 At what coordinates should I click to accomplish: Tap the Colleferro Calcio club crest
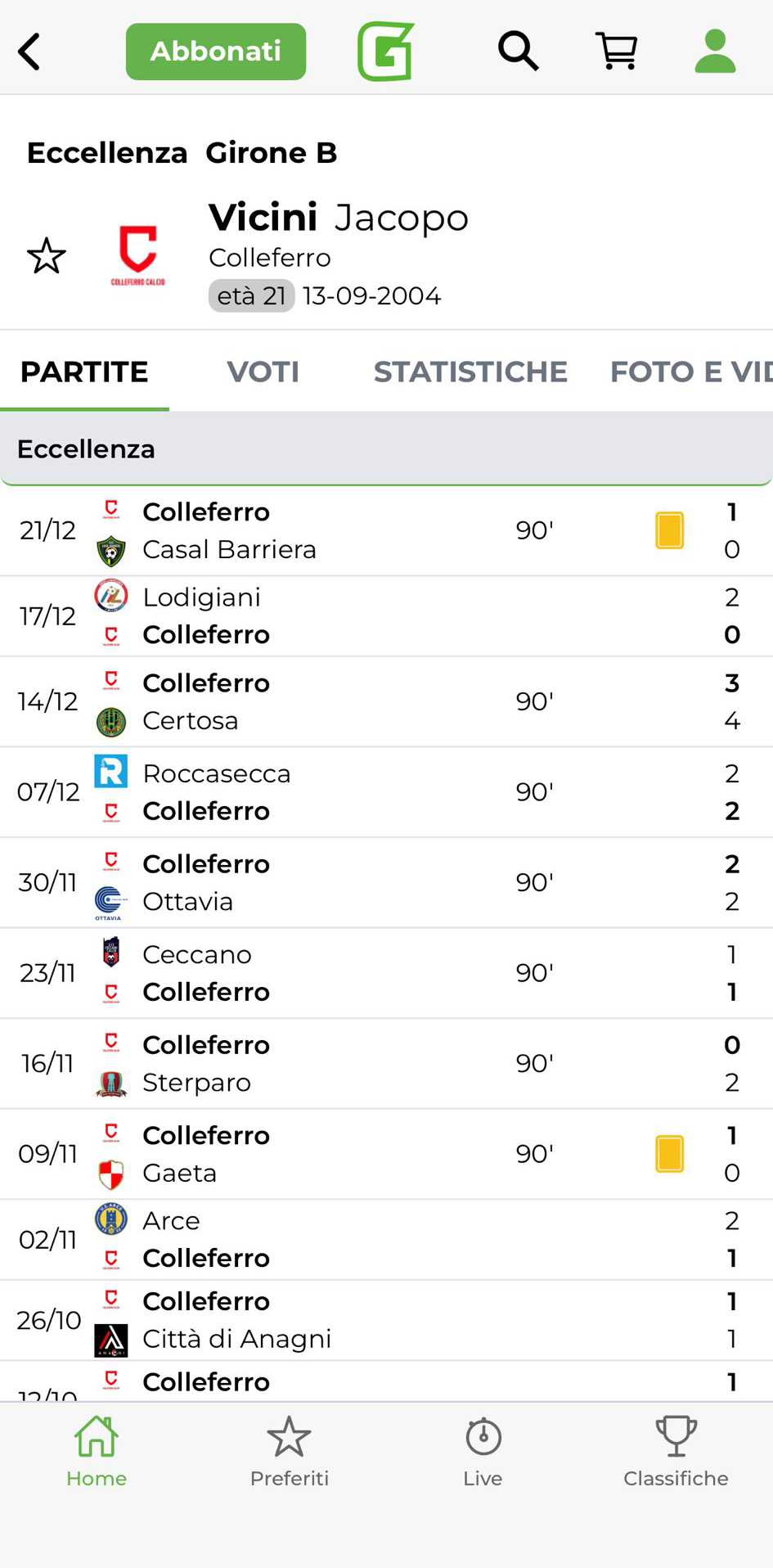tap(138, 255)
